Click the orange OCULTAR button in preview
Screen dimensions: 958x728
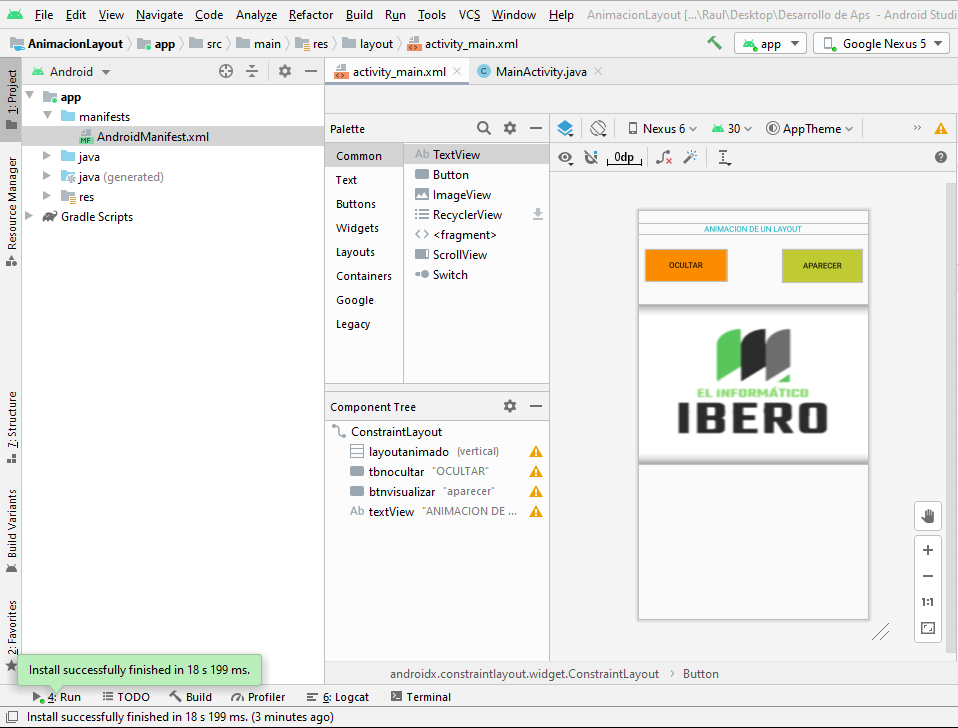point(686,265)
